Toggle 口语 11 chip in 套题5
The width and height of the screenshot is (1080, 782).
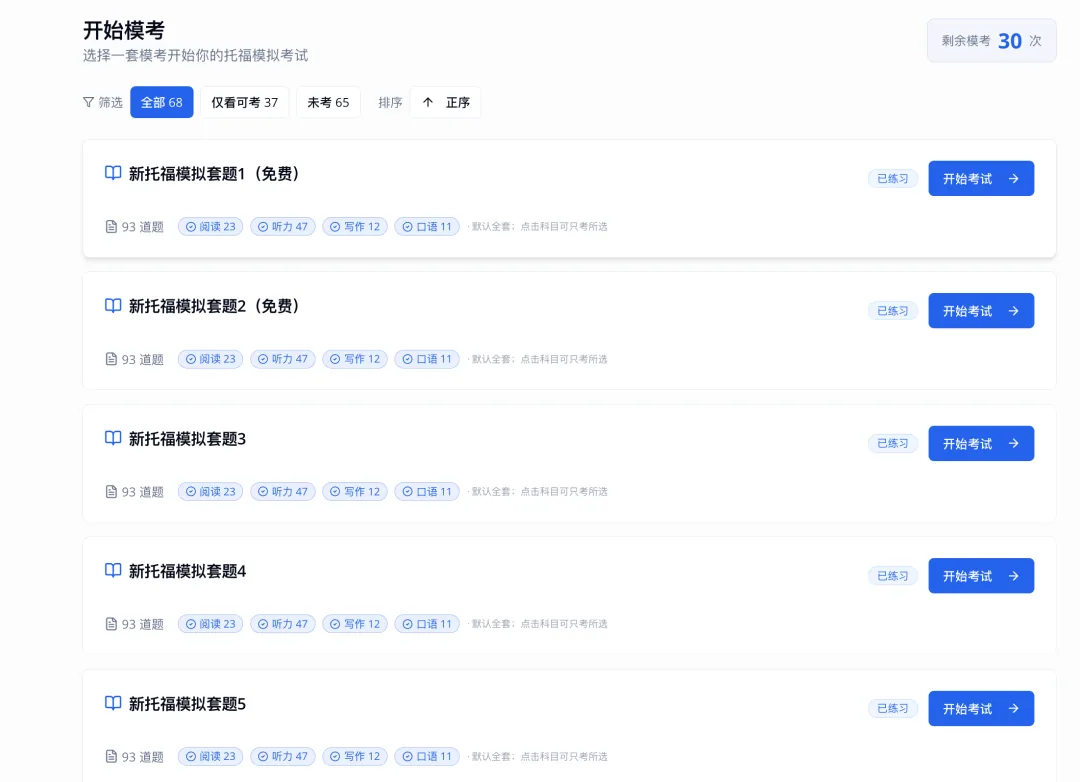point(427,757)
